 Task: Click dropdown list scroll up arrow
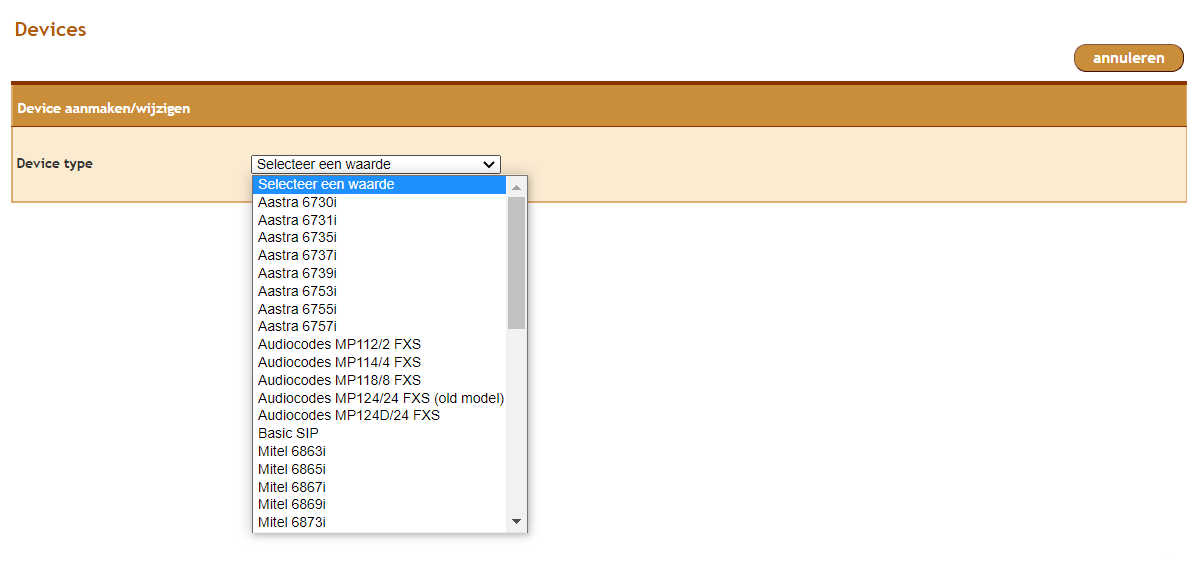(516, 186)
